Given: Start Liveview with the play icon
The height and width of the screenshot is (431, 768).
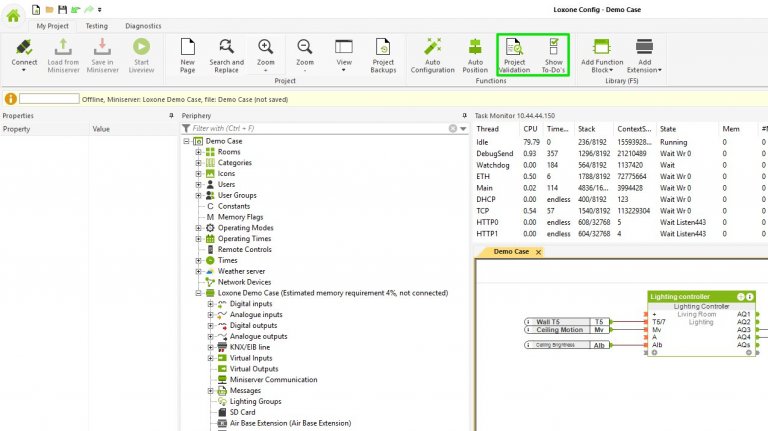Looking at the screenshot, I should 142,47.
